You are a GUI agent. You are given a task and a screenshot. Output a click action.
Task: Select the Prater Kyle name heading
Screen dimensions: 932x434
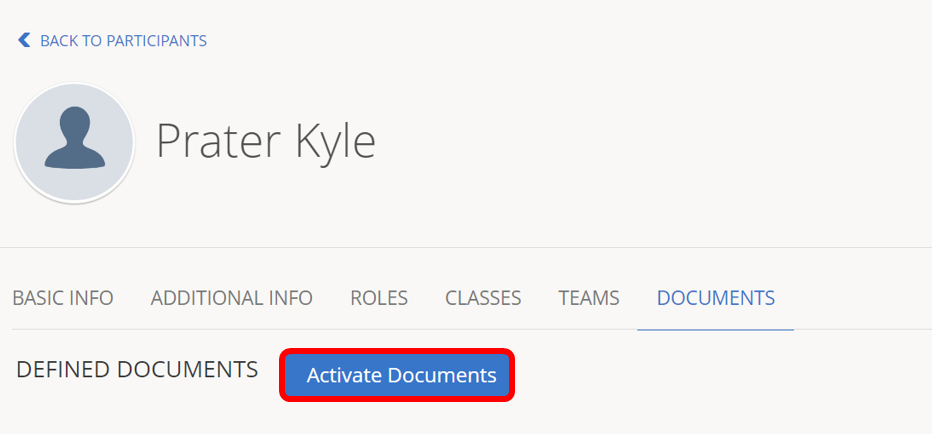coord(266,142)
